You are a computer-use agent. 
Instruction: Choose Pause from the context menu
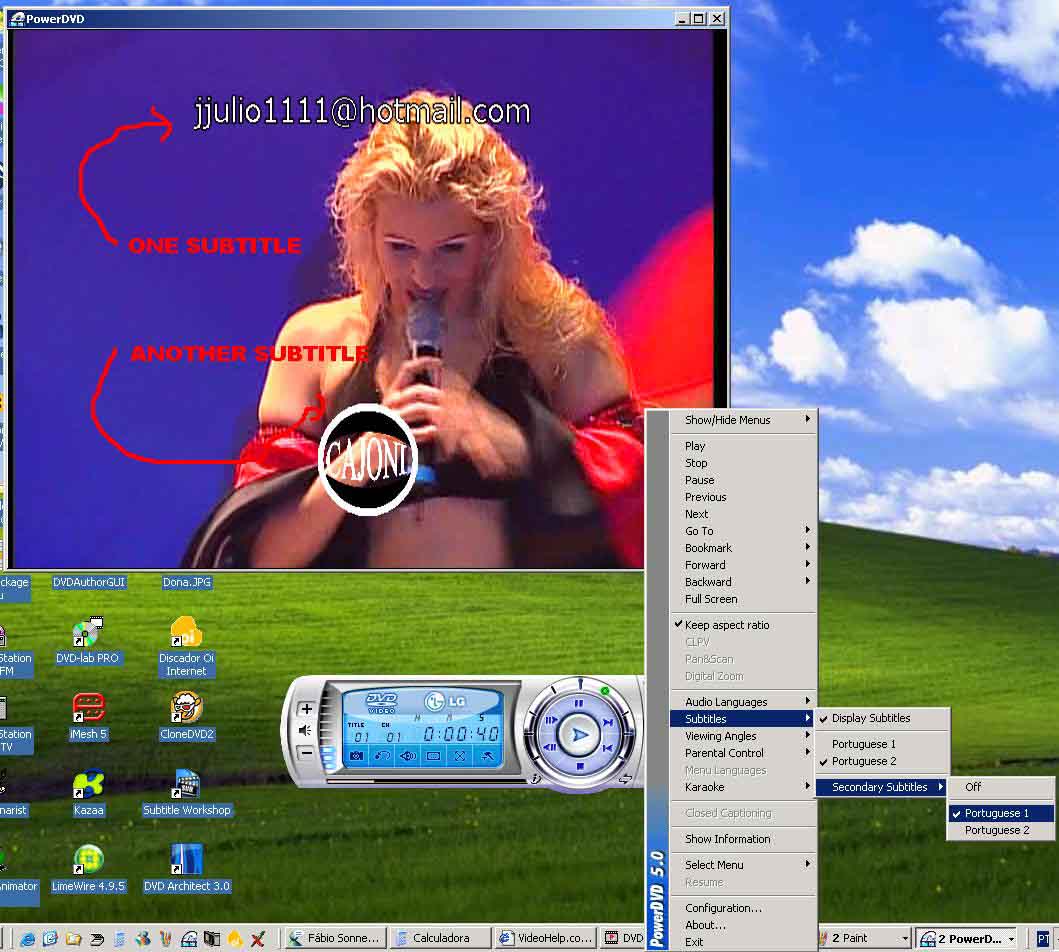(743, 480)
